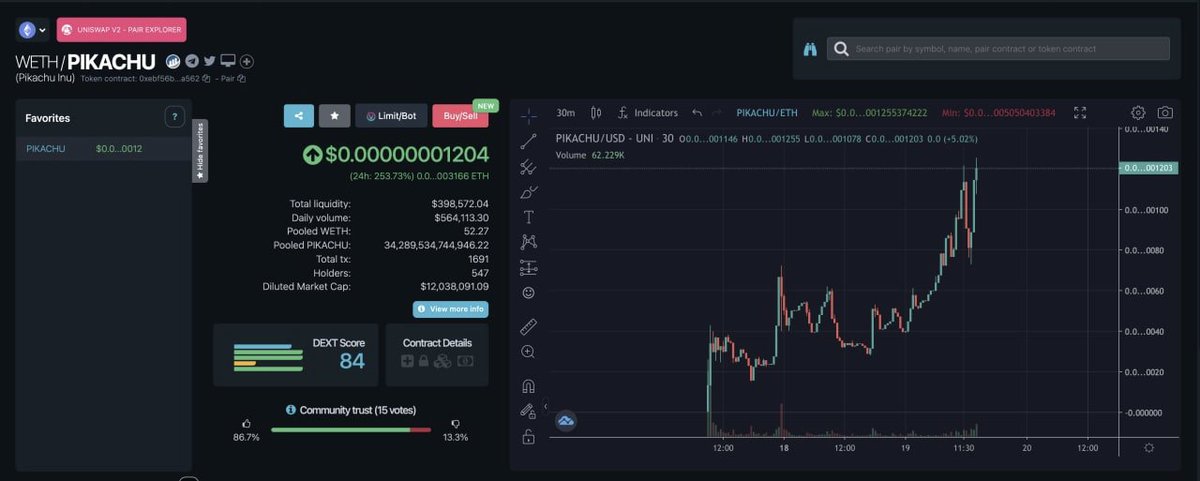Viewport: 1200px width, 481px height.
Task: Select the patterns drawing tool
Action: pyautogui.click(x=528, y=242)
